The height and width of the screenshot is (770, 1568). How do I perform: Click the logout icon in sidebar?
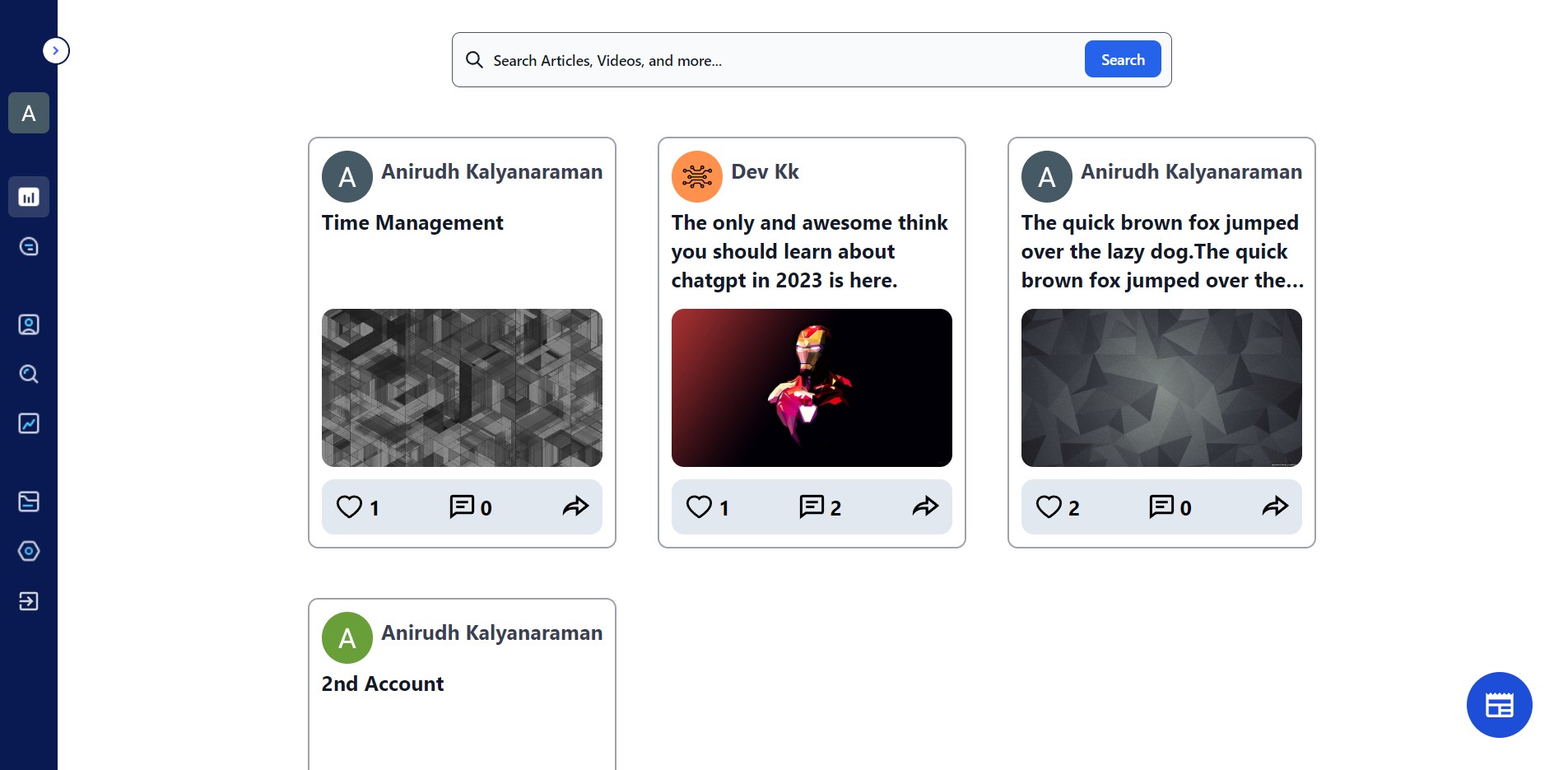29,601
